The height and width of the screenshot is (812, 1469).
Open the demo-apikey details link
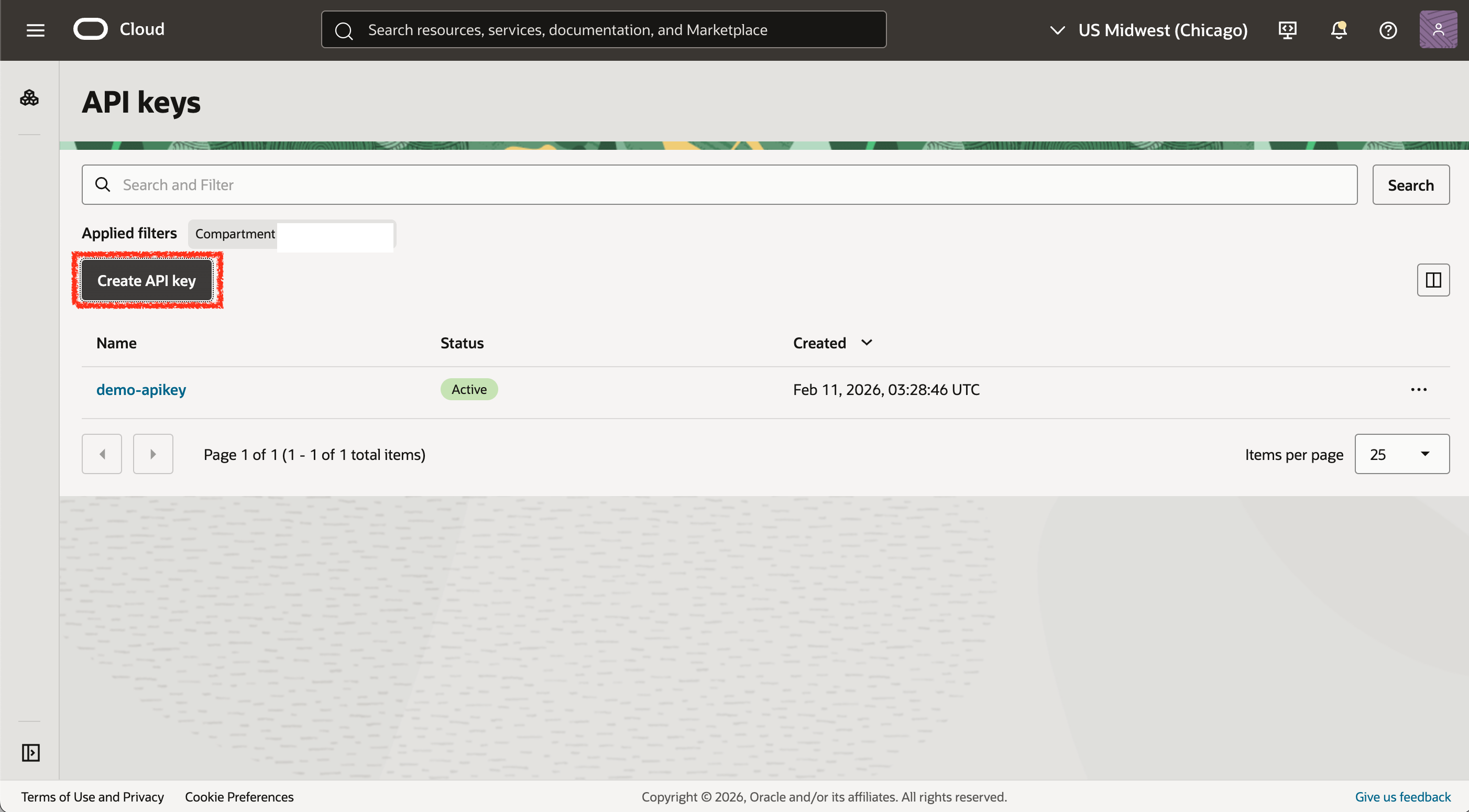coord(140,389)
